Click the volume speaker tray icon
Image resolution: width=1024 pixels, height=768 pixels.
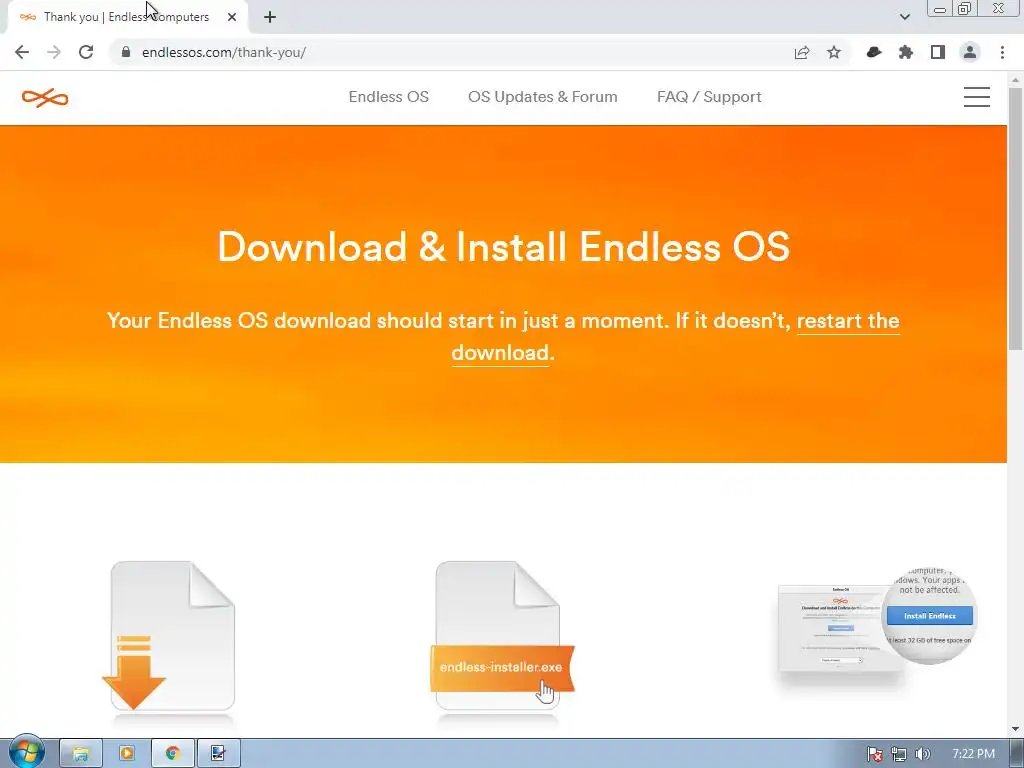pyautogui.click(x=922, y=754)
